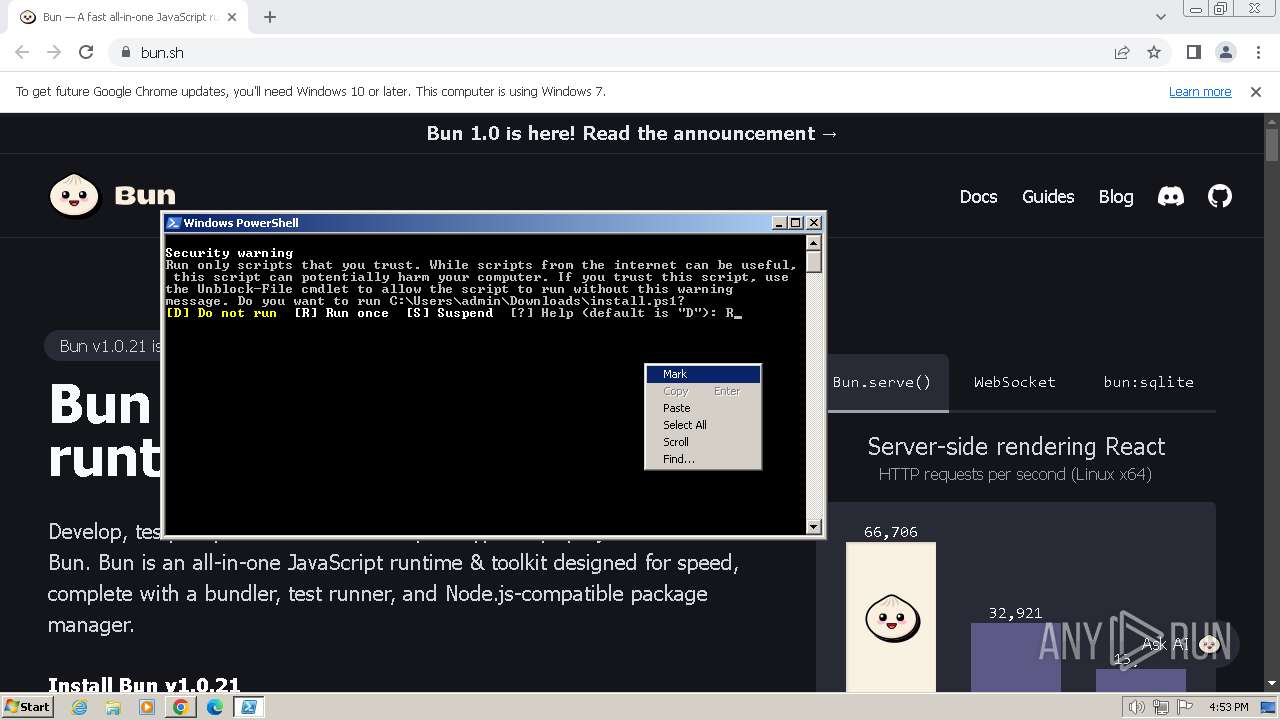Open the share page icon
Image resolution: width=1280 pixels, height=720 pixels.
point(1122,52)
